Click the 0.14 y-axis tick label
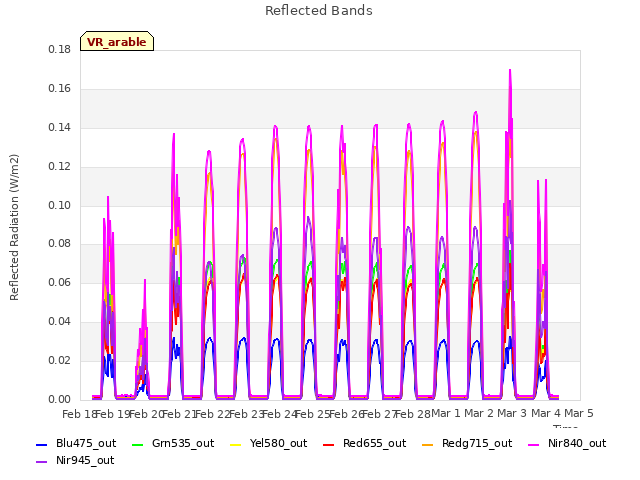Viewport: 640px width, 480px height. click(60, 128)
